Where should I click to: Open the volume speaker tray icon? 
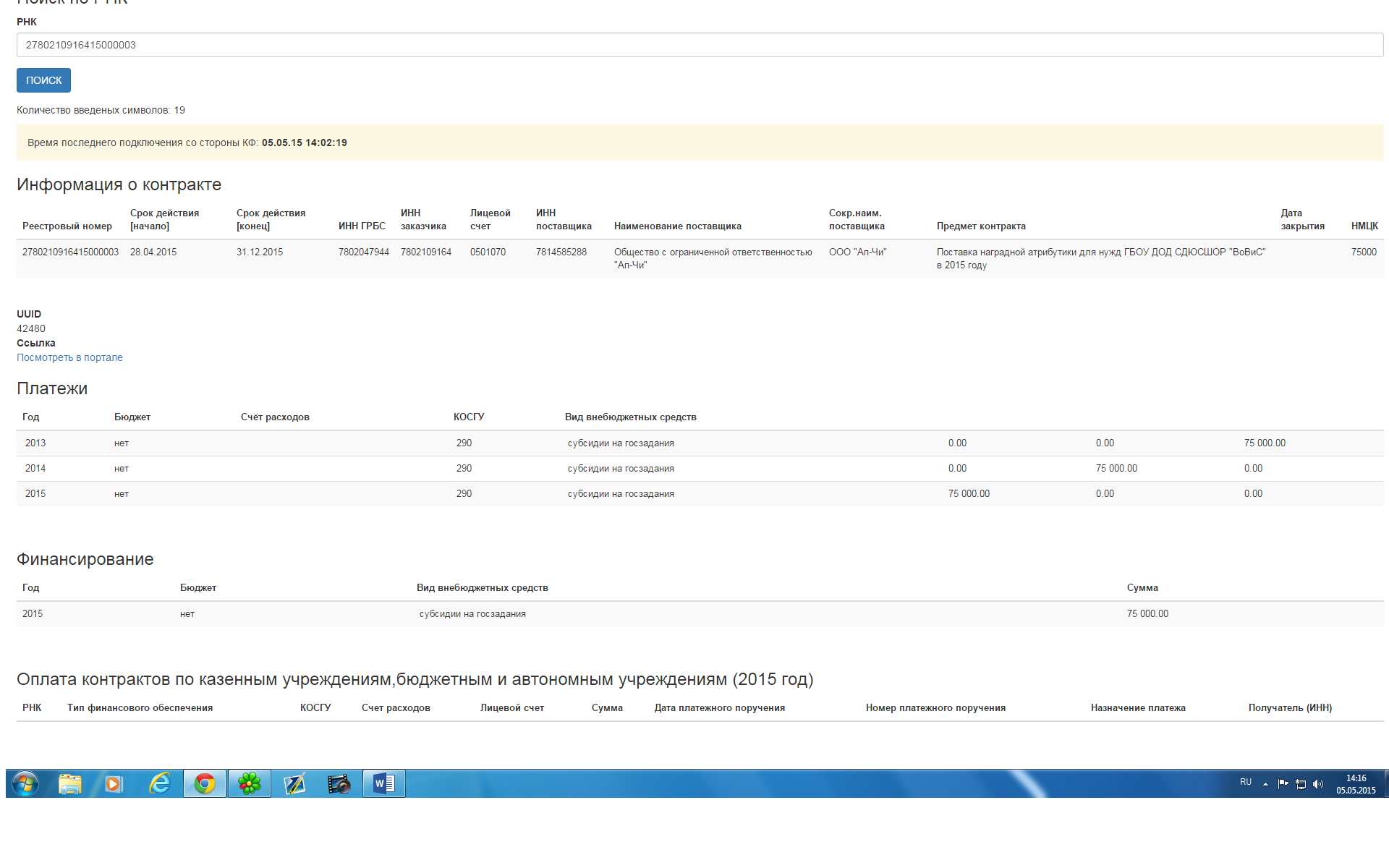[1318, 784]
